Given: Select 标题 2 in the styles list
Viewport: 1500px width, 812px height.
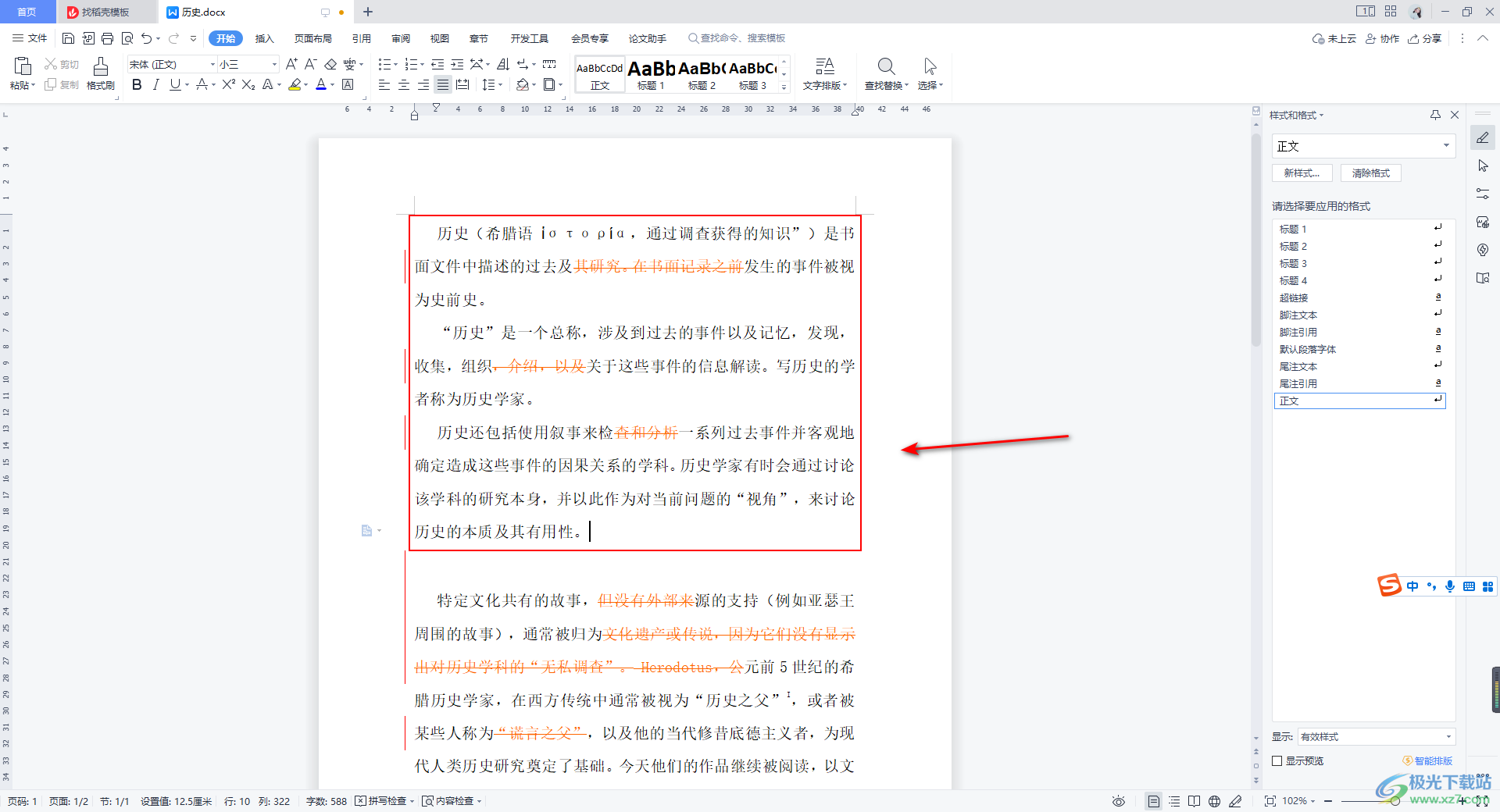Looking at the screenshot, I should click(x=1359, y=246).
